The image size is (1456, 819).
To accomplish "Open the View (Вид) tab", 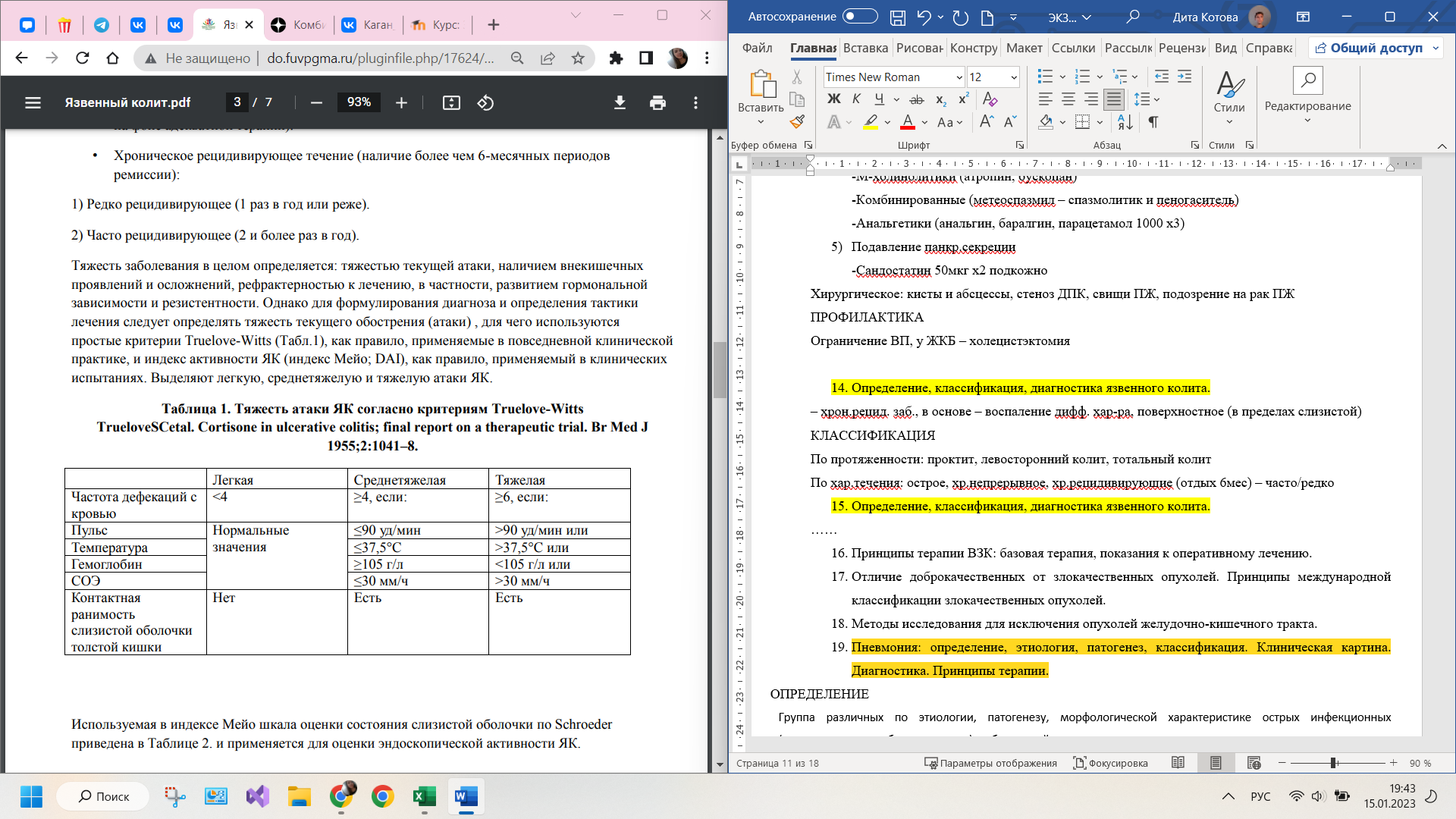I will [x=1225, y=48].
